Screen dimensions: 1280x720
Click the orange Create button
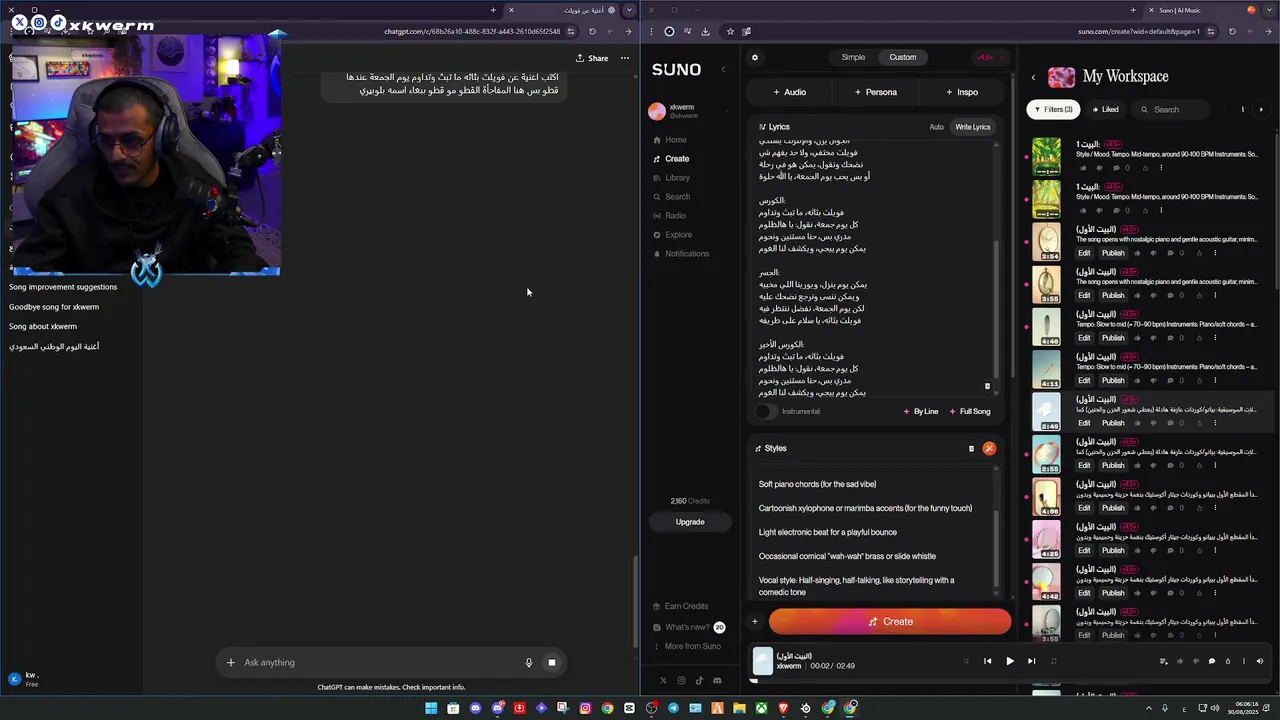pyautogui.click(x=890, y=622)
